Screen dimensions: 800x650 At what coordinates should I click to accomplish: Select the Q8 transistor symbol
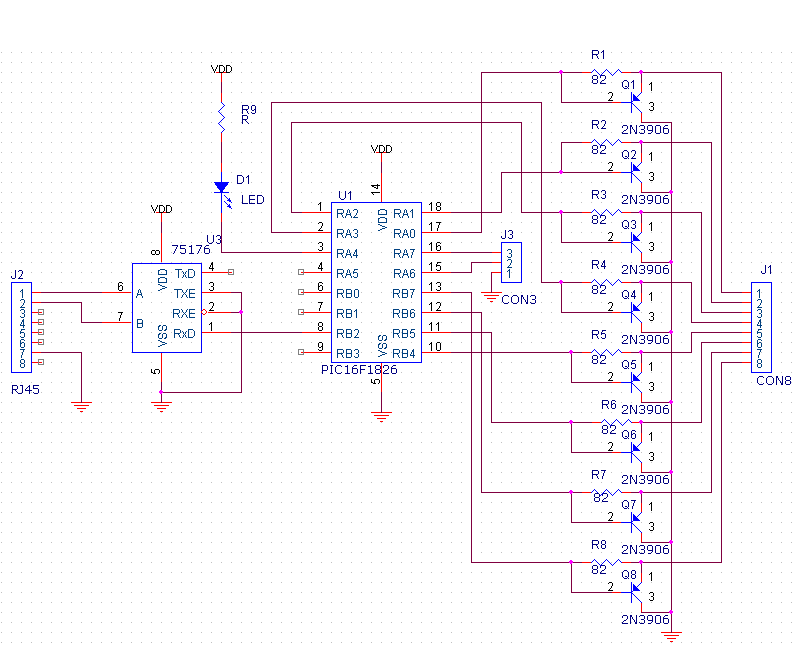coord(636,591)
